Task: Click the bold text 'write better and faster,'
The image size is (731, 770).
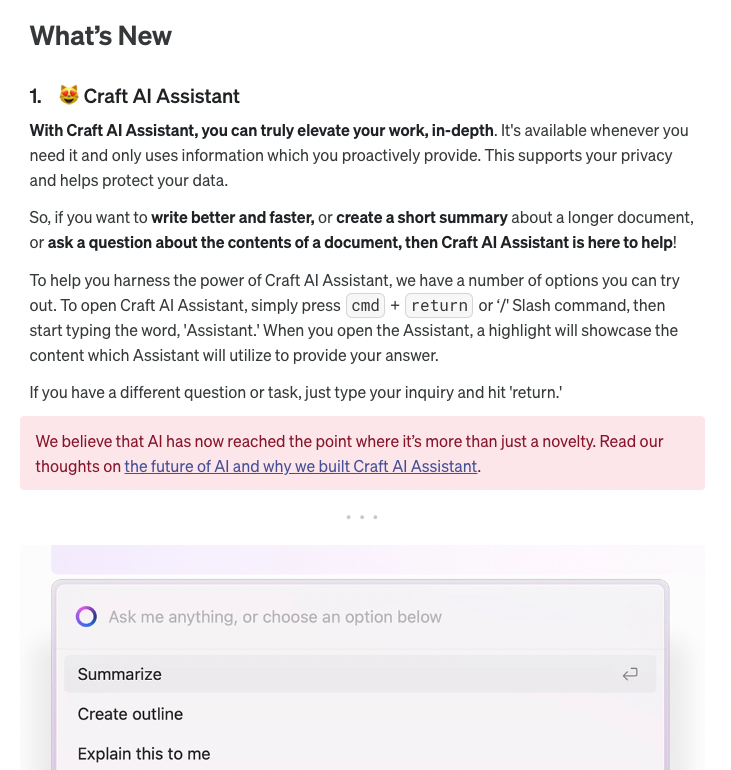Action: (x=233, y=217)
